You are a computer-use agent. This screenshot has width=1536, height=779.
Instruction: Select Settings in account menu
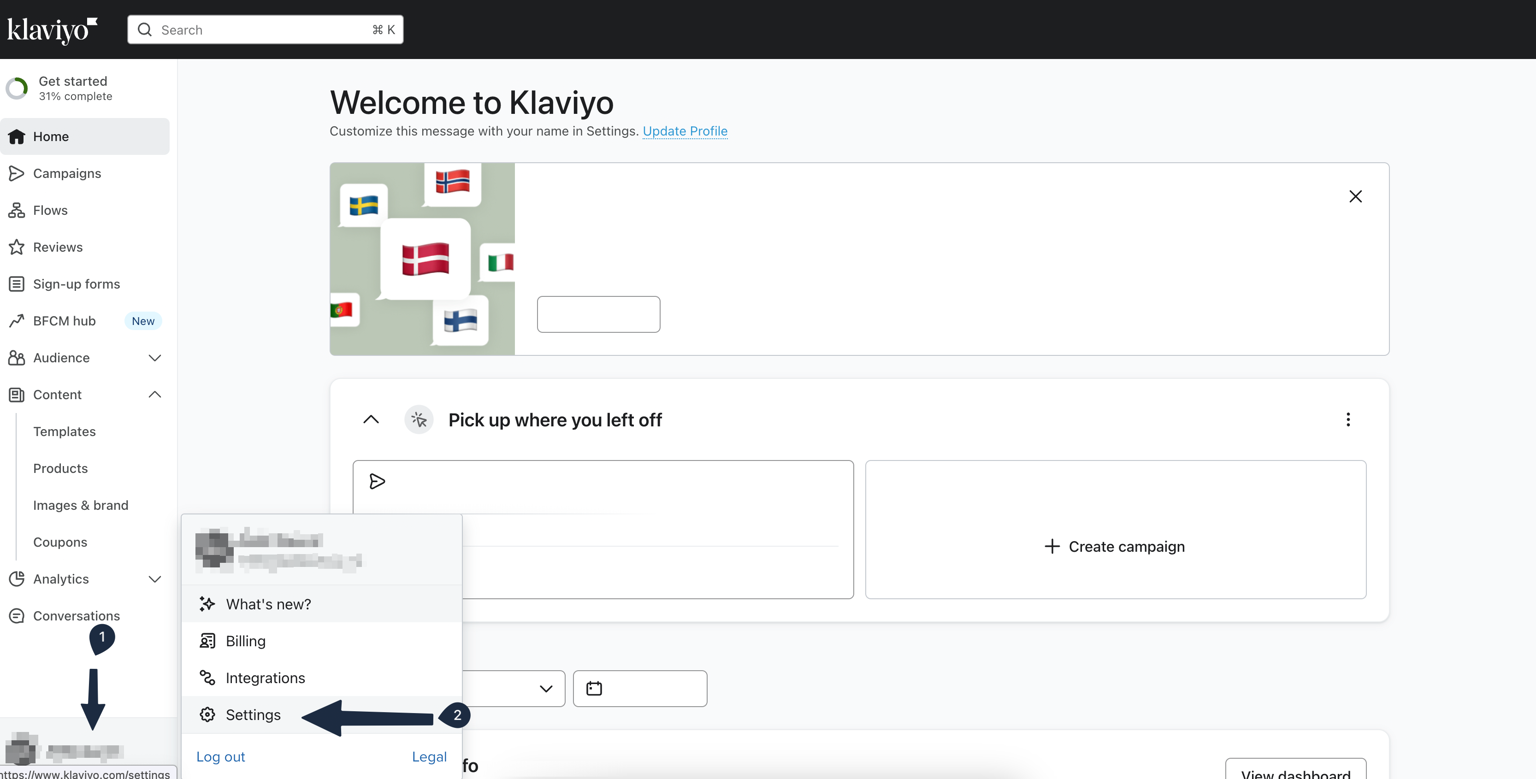(322, 715)
